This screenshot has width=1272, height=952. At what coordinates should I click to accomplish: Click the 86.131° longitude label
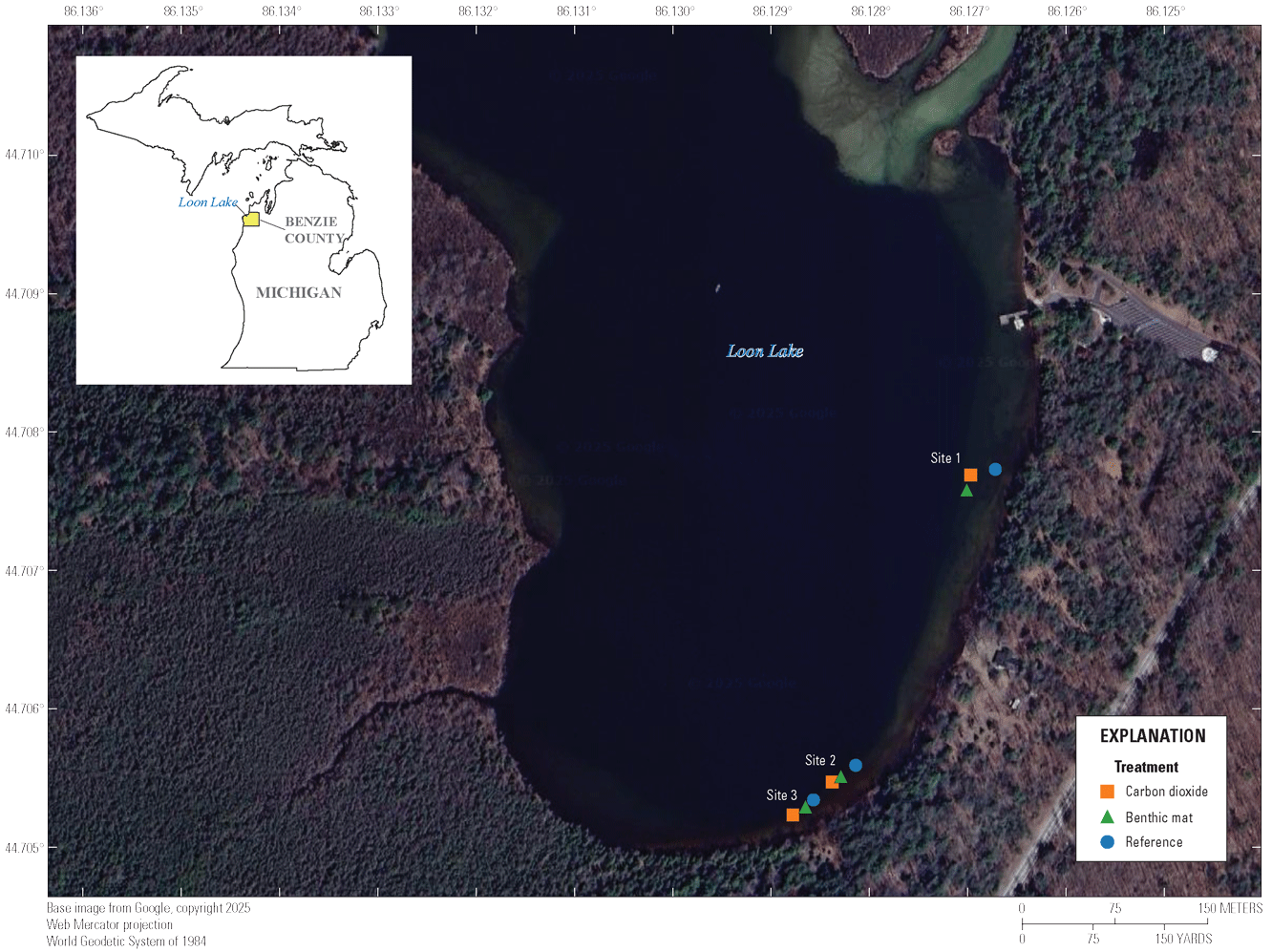(576, 11)
